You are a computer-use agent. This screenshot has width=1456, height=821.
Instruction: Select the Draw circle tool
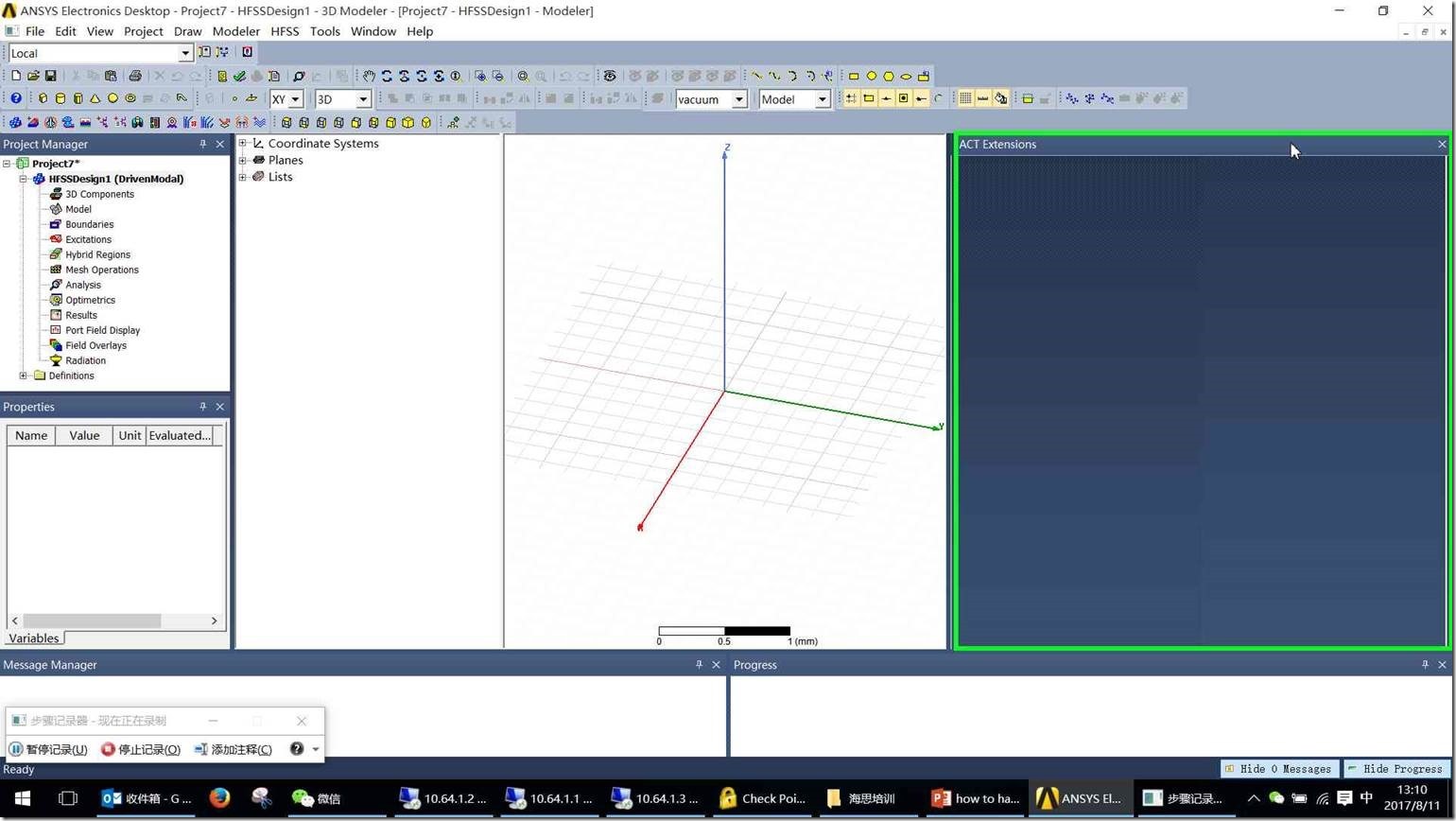[872, 76]
